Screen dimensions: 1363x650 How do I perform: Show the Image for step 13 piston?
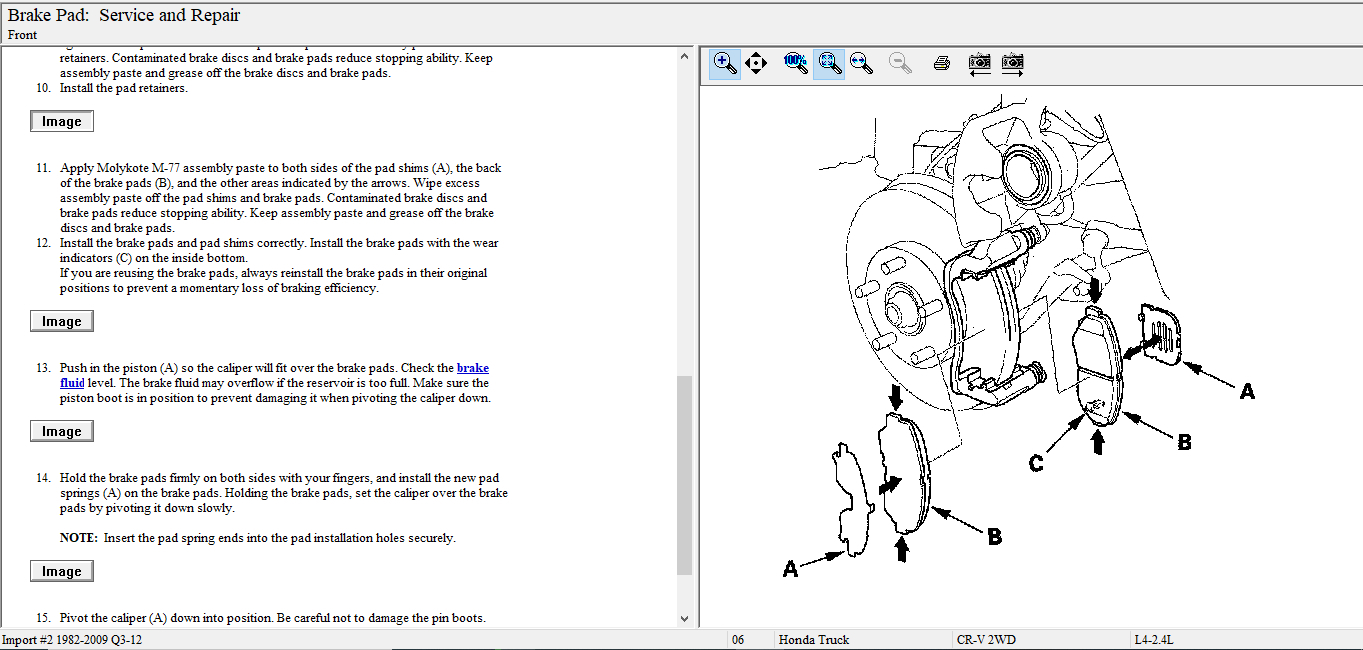pos(62,432)
